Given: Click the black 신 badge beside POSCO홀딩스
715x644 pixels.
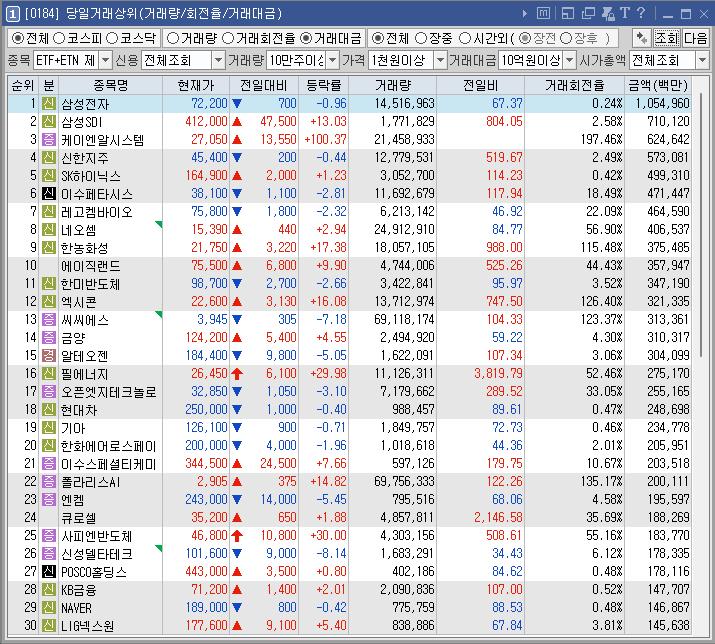Looking at the screenshot, I should point(49,571).
